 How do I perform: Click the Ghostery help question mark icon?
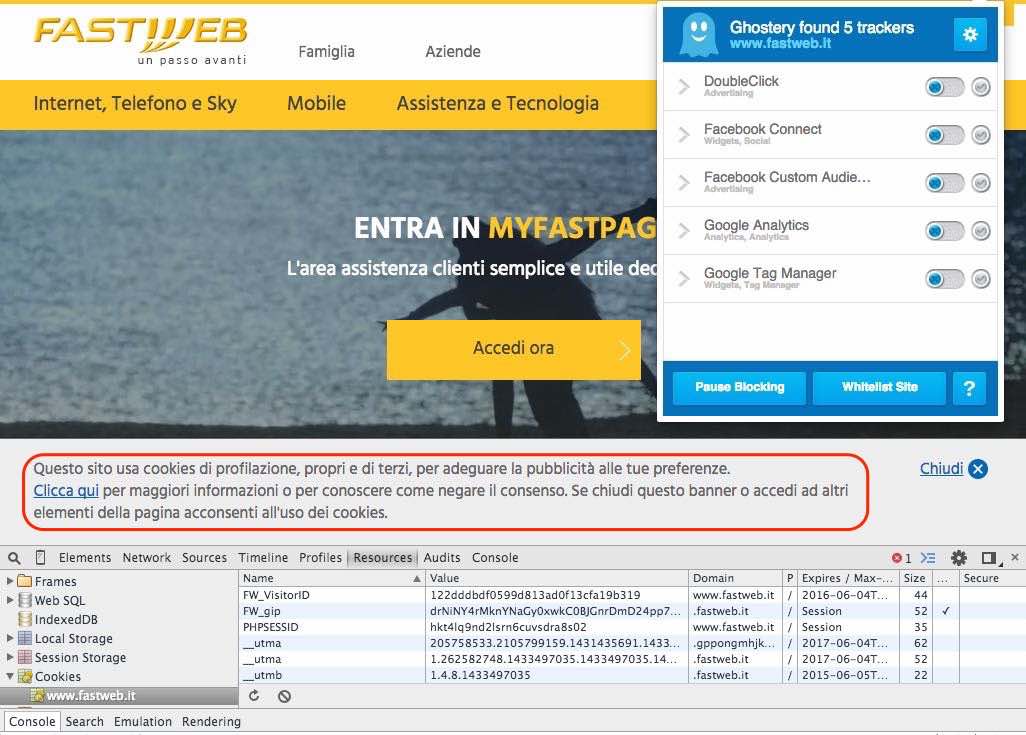click(969, 388)
